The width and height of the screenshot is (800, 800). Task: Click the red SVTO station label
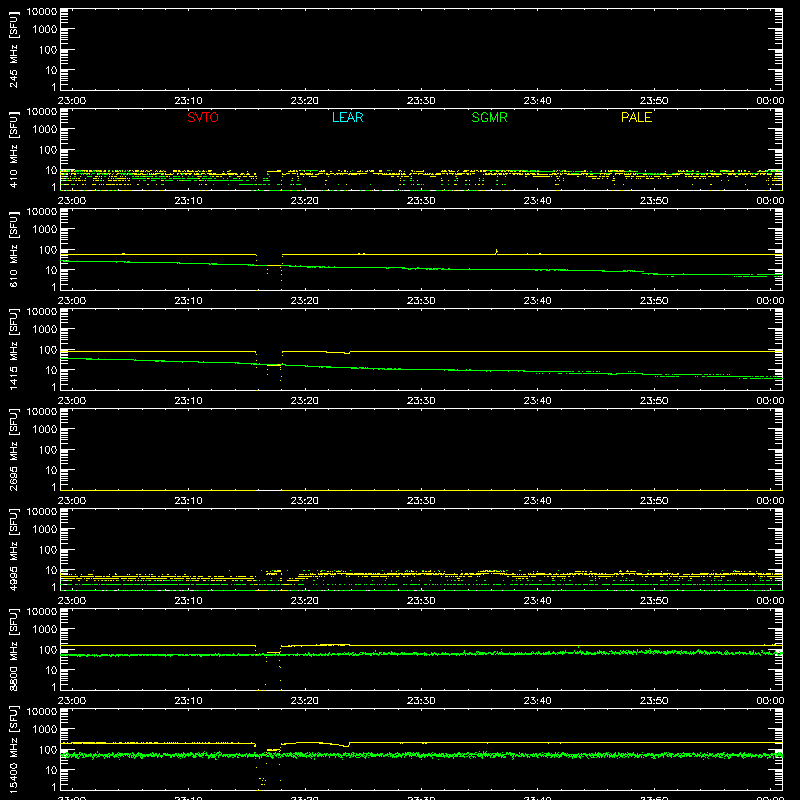tap(203, 117)
